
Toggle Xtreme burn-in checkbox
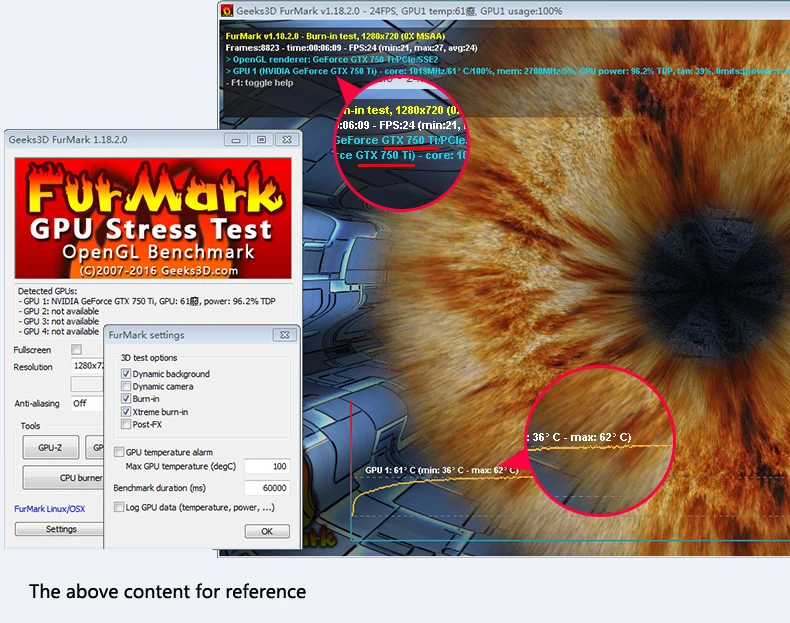126,411
